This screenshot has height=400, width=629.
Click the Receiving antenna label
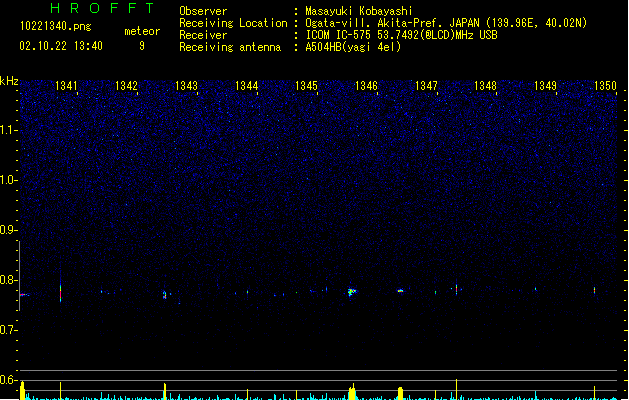pyautogui.click(x=230, y=47)
